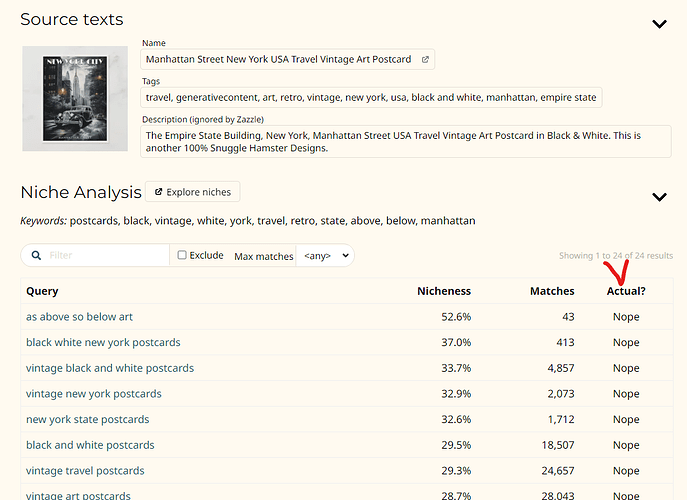
Task: Sort by the Actual? column header
Action: click(626, 291)
